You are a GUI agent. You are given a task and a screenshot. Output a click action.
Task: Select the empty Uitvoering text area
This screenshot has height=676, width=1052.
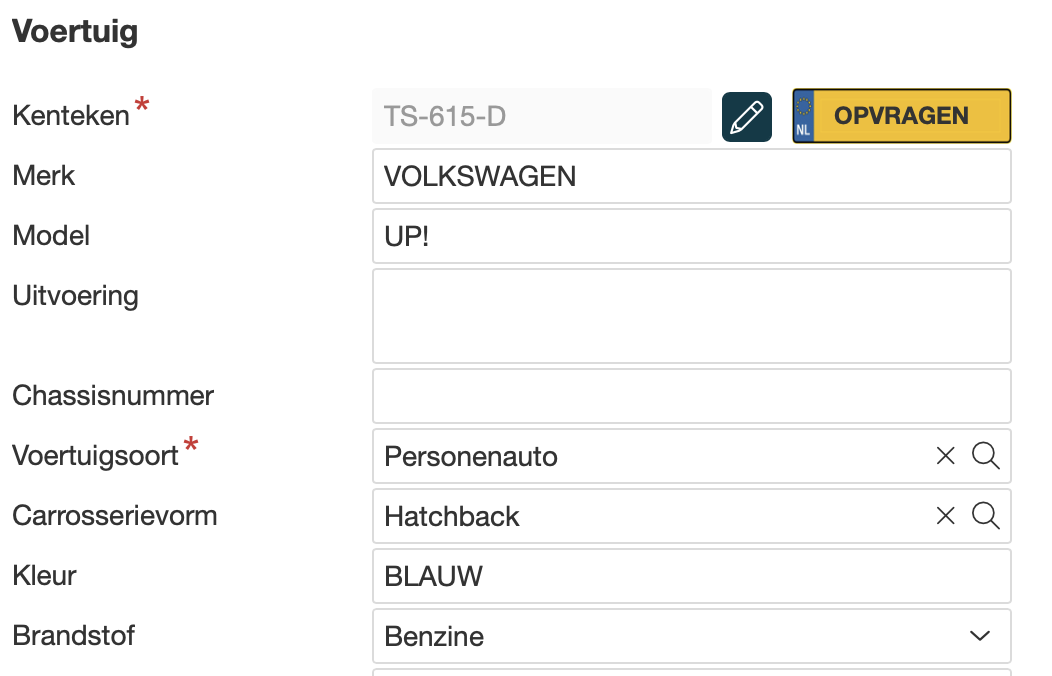click(690, 316)
